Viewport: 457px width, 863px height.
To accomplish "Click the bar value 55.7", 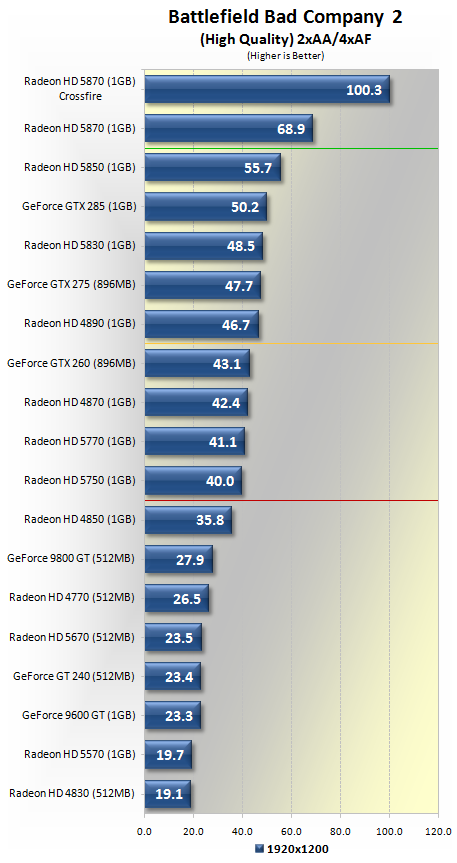I will tap(258, 168).
